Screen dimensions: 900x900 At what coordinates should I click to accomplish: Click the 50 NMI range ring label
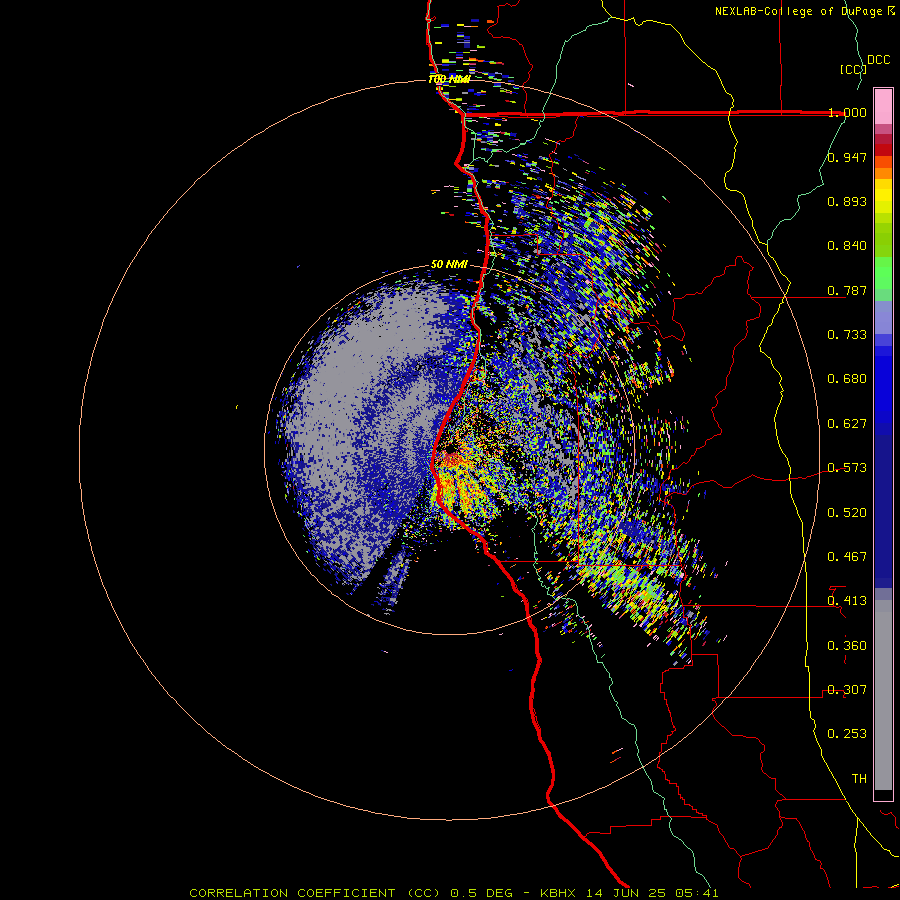coord(449,265)
